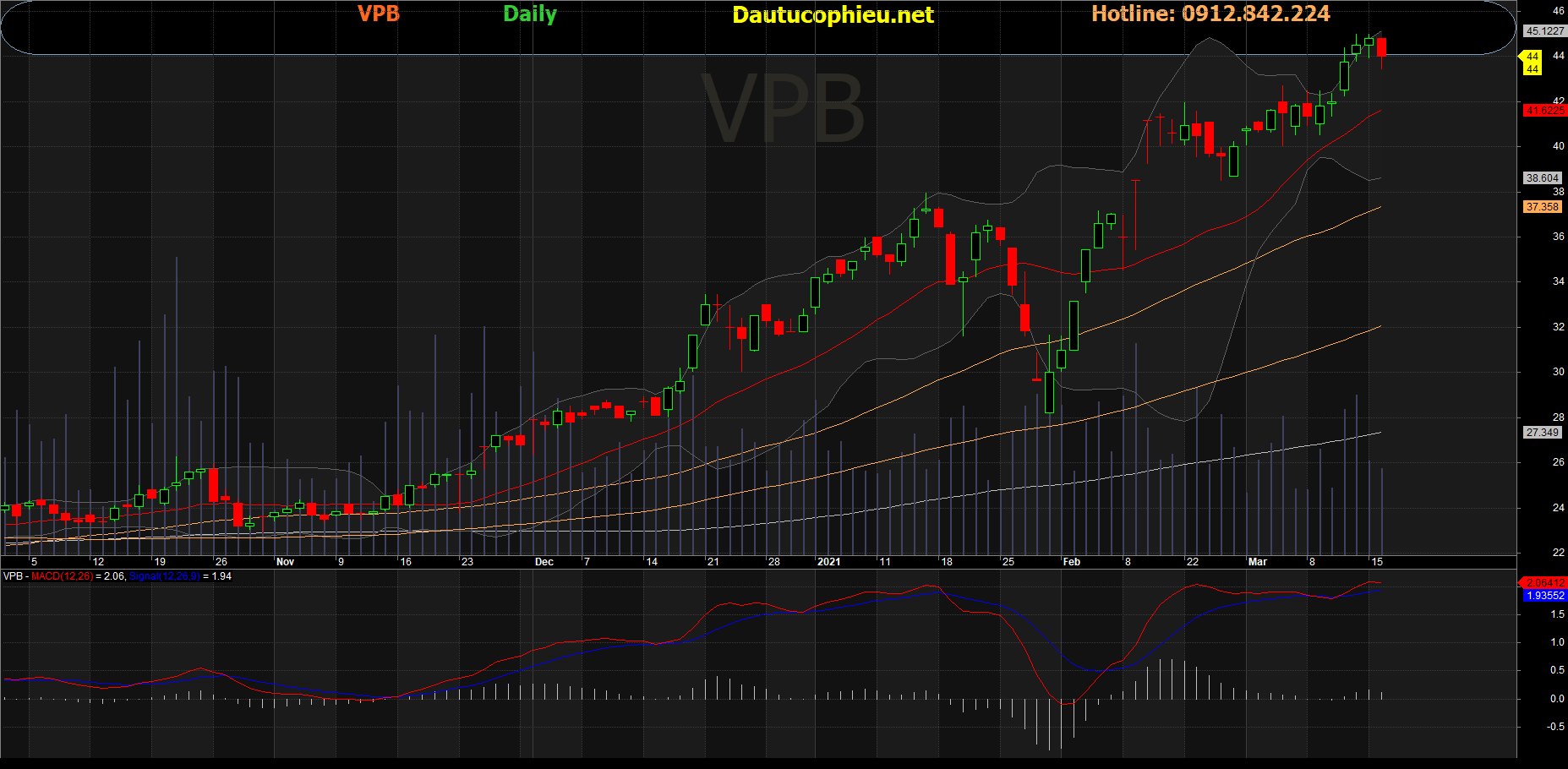Image resolution: width=1568 pixels, height=769 pixels.
Task: Open the Dautucophieu.net link
Action: click(x=833, y=15)
